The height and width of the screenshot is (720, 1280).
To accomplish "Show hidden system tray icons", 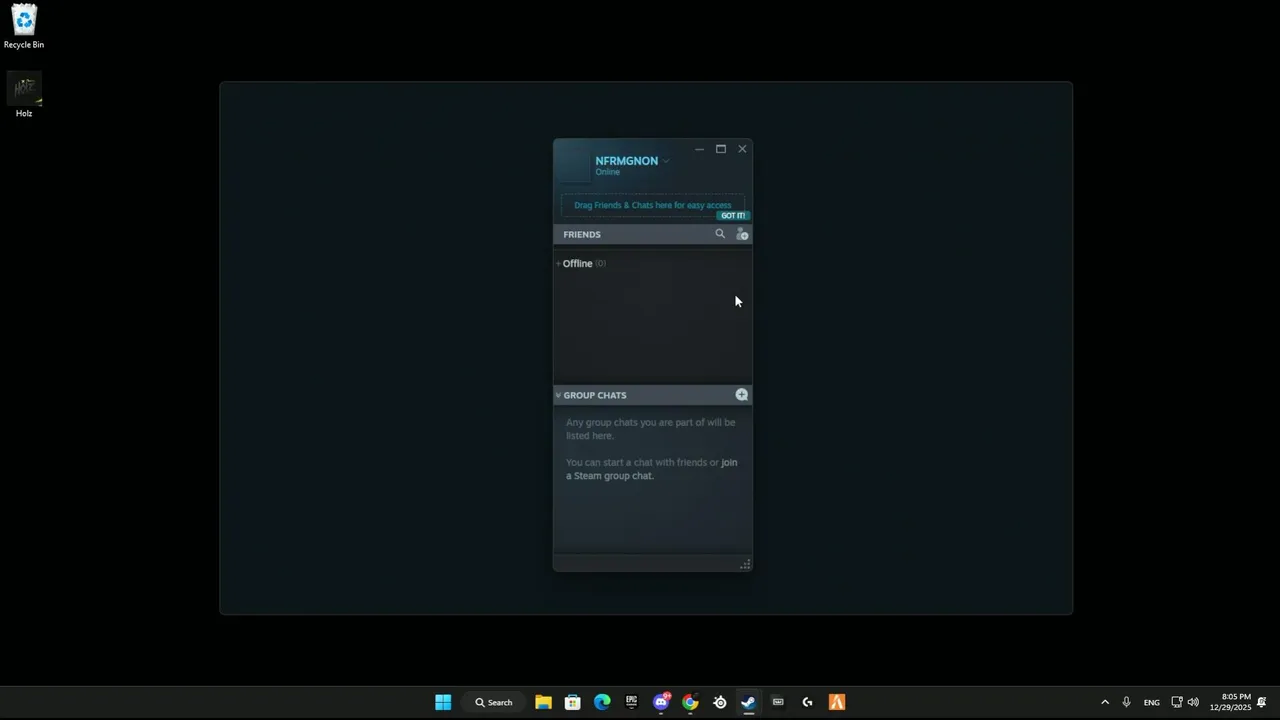I will click(x=1105, y=702).
